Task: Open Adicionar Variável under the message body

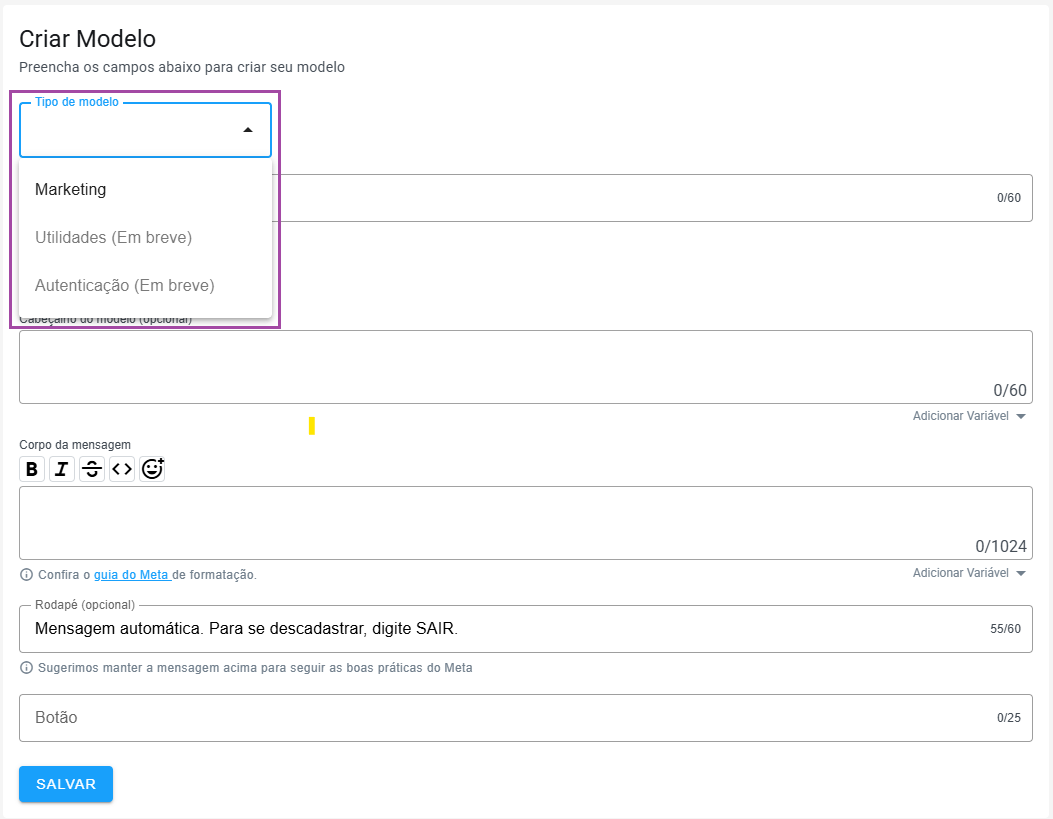Action: coord(969,573)
